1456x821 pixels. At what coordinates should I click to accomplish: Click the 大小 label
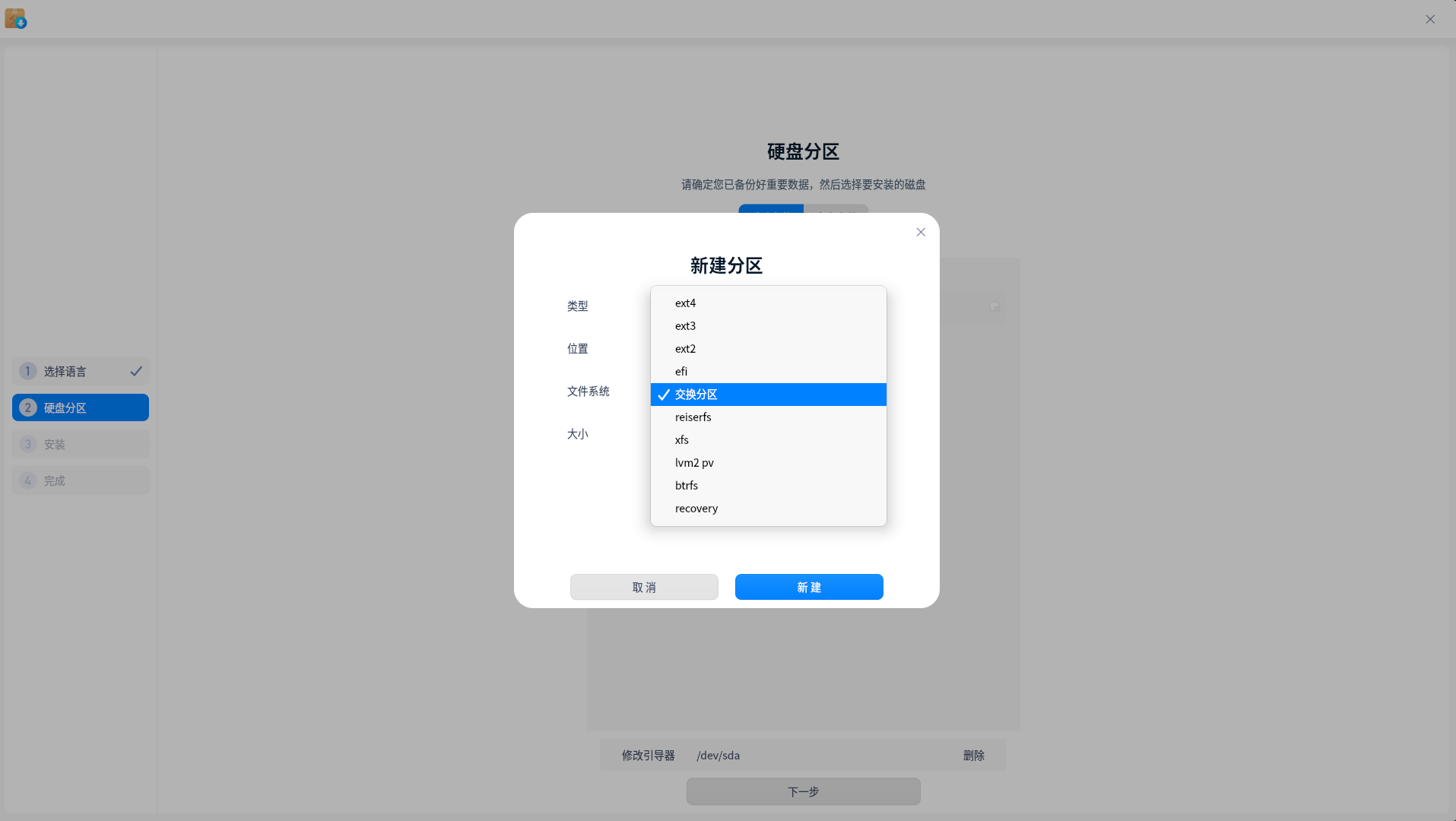(x=578, y=433)
